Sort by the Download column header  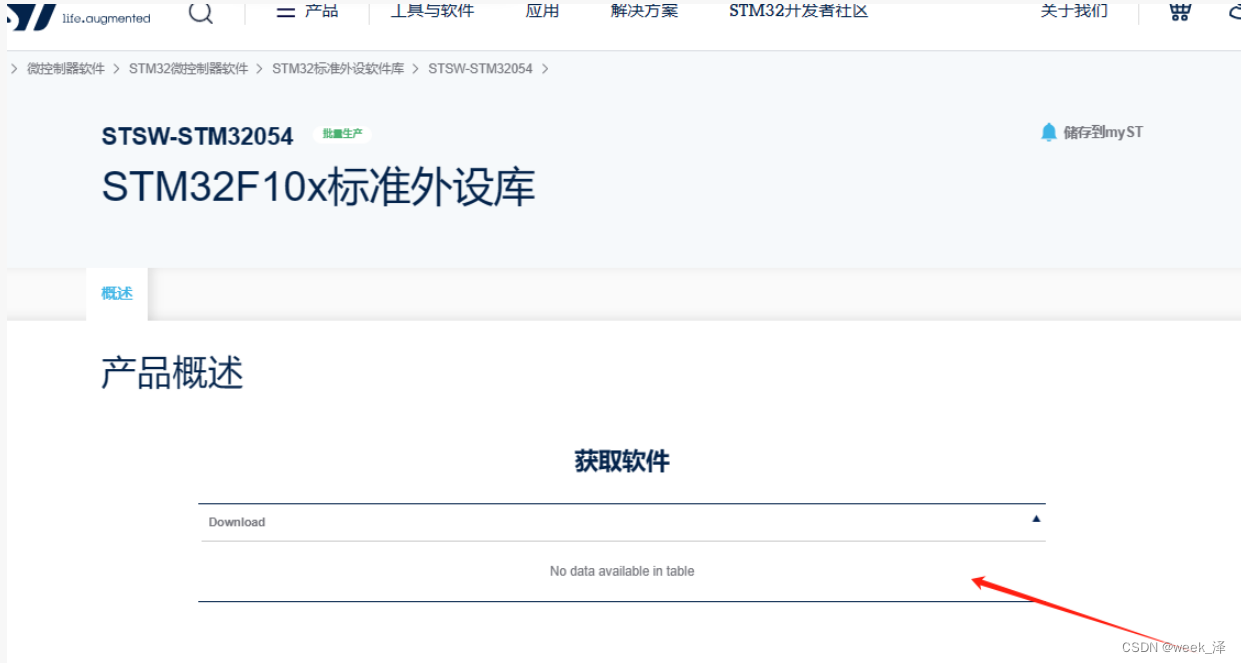point(622,522)
